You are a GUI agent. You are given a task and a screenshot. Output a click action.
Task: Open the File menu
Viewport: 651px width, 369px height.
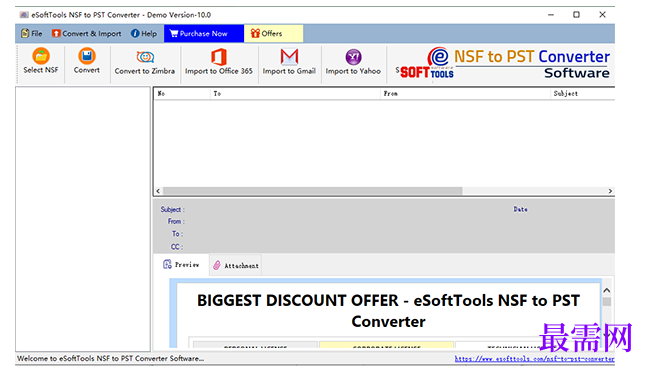click(32, 34)
